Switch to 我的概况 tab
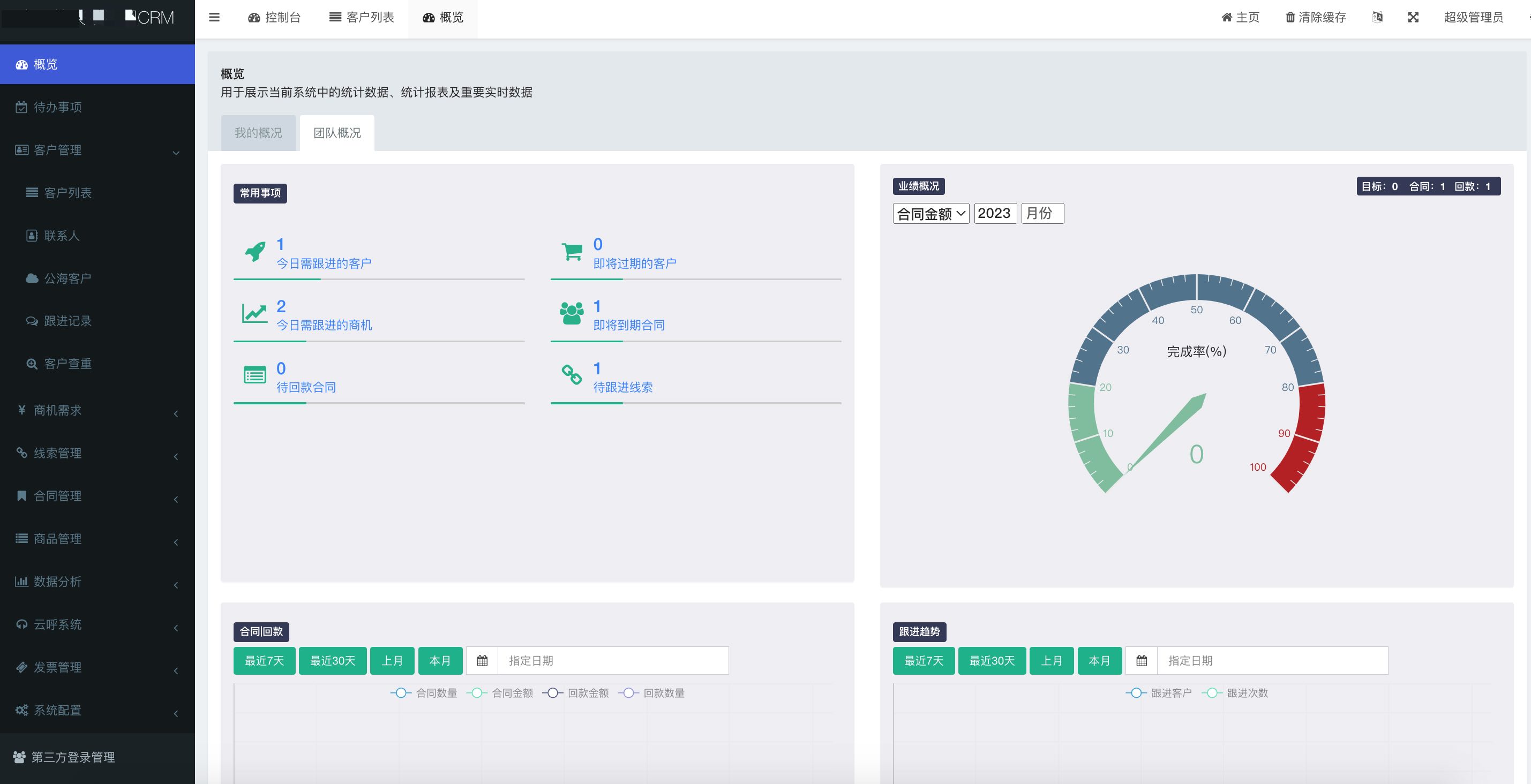 click(x=258, y=132)
